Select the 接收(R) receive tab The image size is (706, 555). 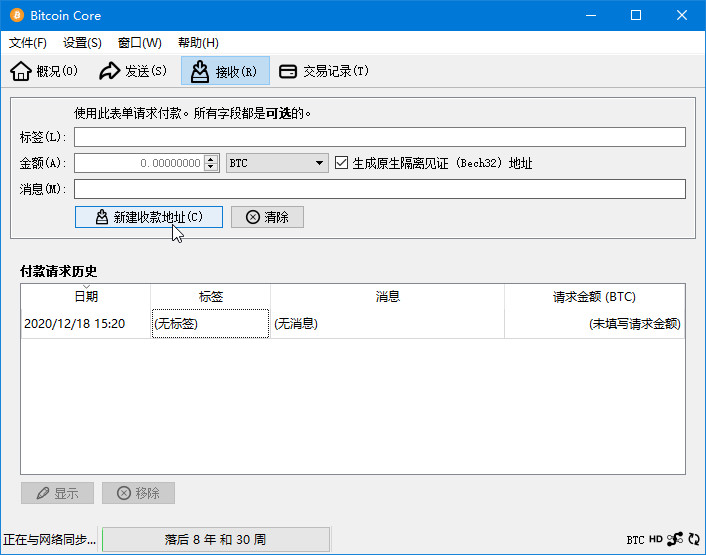pyautogui.click(x=225, y=71)
